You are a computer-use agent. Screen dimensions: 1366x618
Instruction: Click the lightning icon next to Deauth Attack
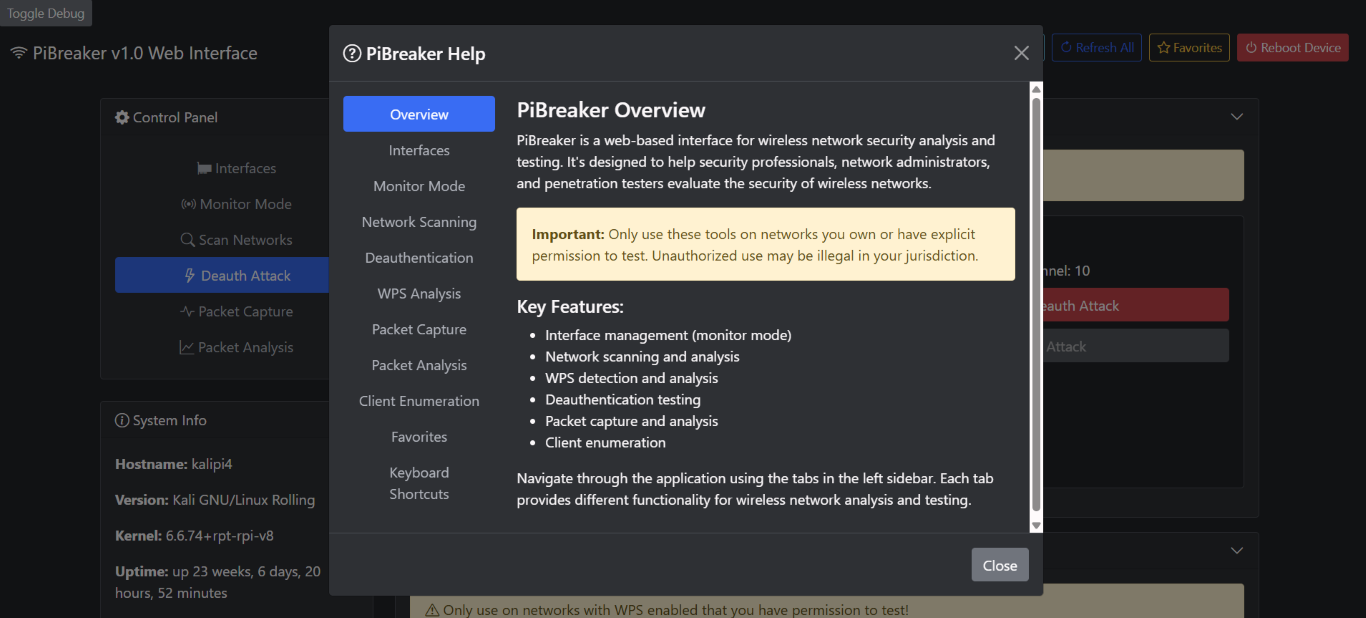[190, 276]
